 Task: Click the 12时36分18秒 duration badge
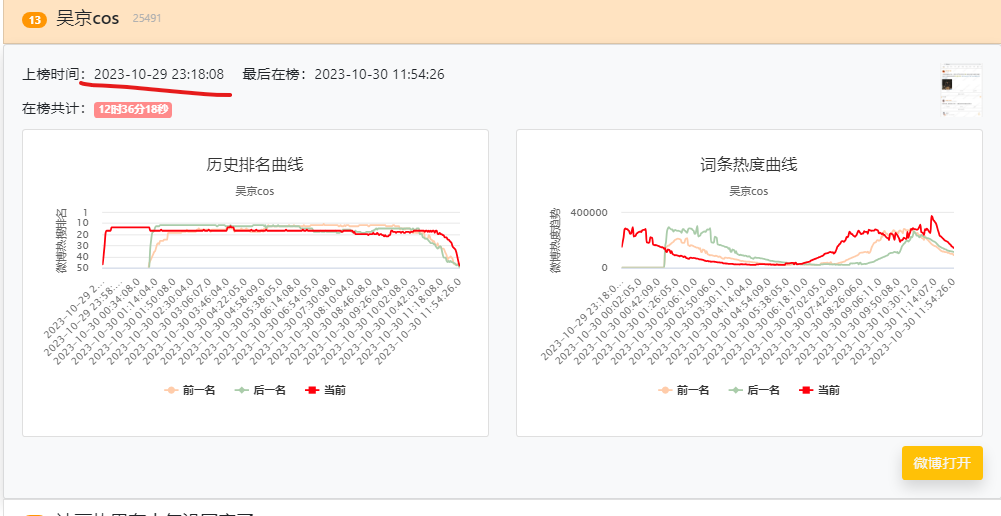coord(133,110)
